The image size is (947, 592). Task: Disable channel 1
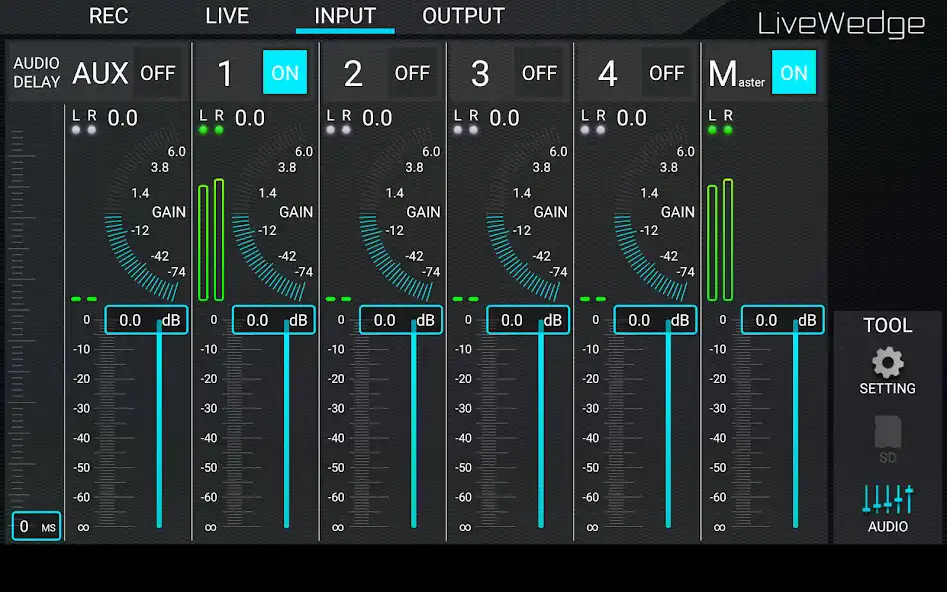[x=285, y=72]
